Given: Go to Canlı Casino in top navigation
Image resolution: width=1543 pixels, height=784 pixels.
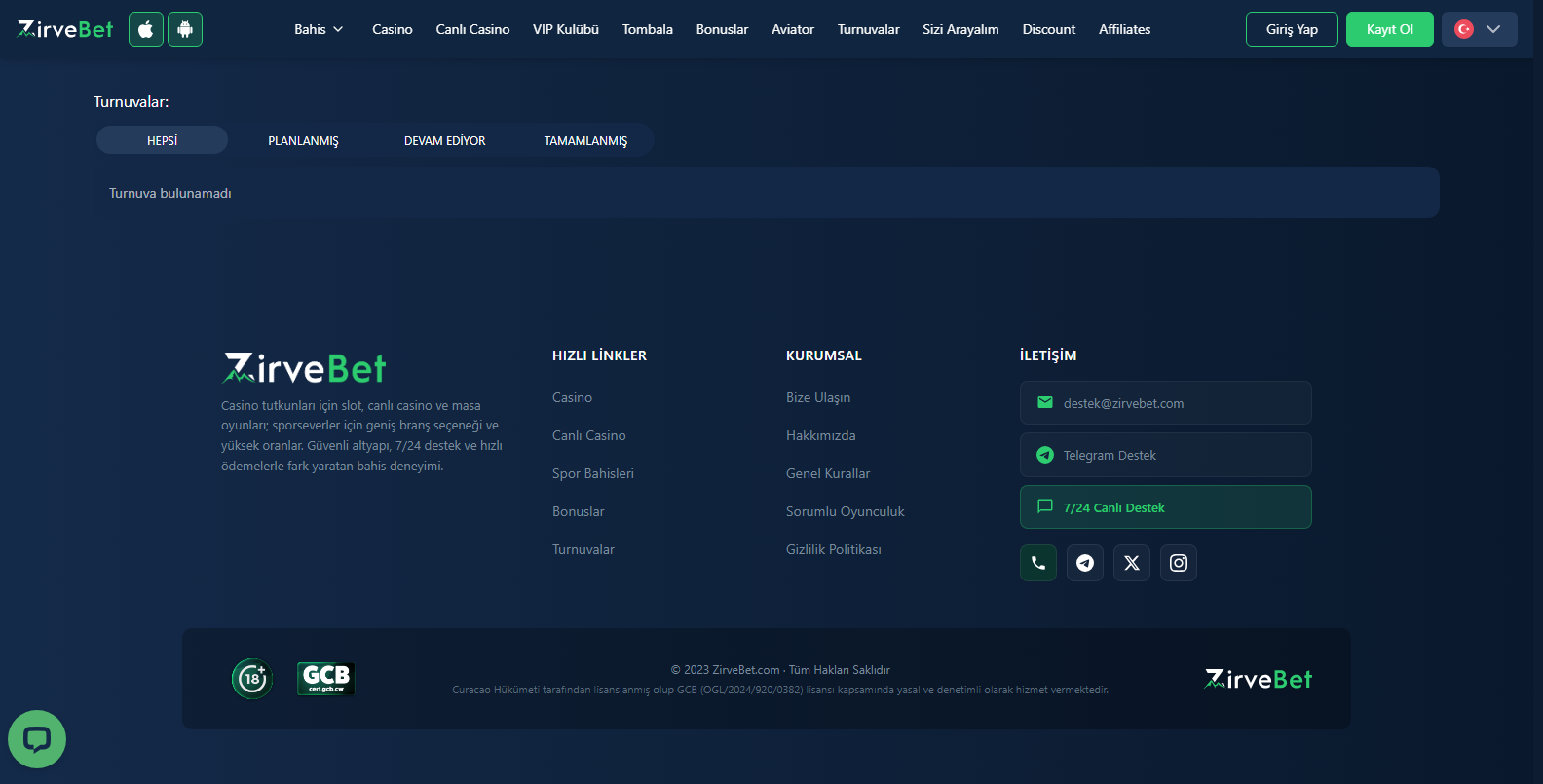Looking at the screenshot, I should click(x=472, y=29).
